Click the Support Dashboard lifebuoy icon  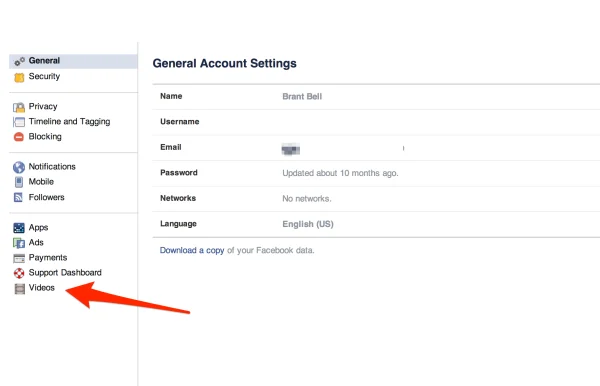[x=19, y=273]
